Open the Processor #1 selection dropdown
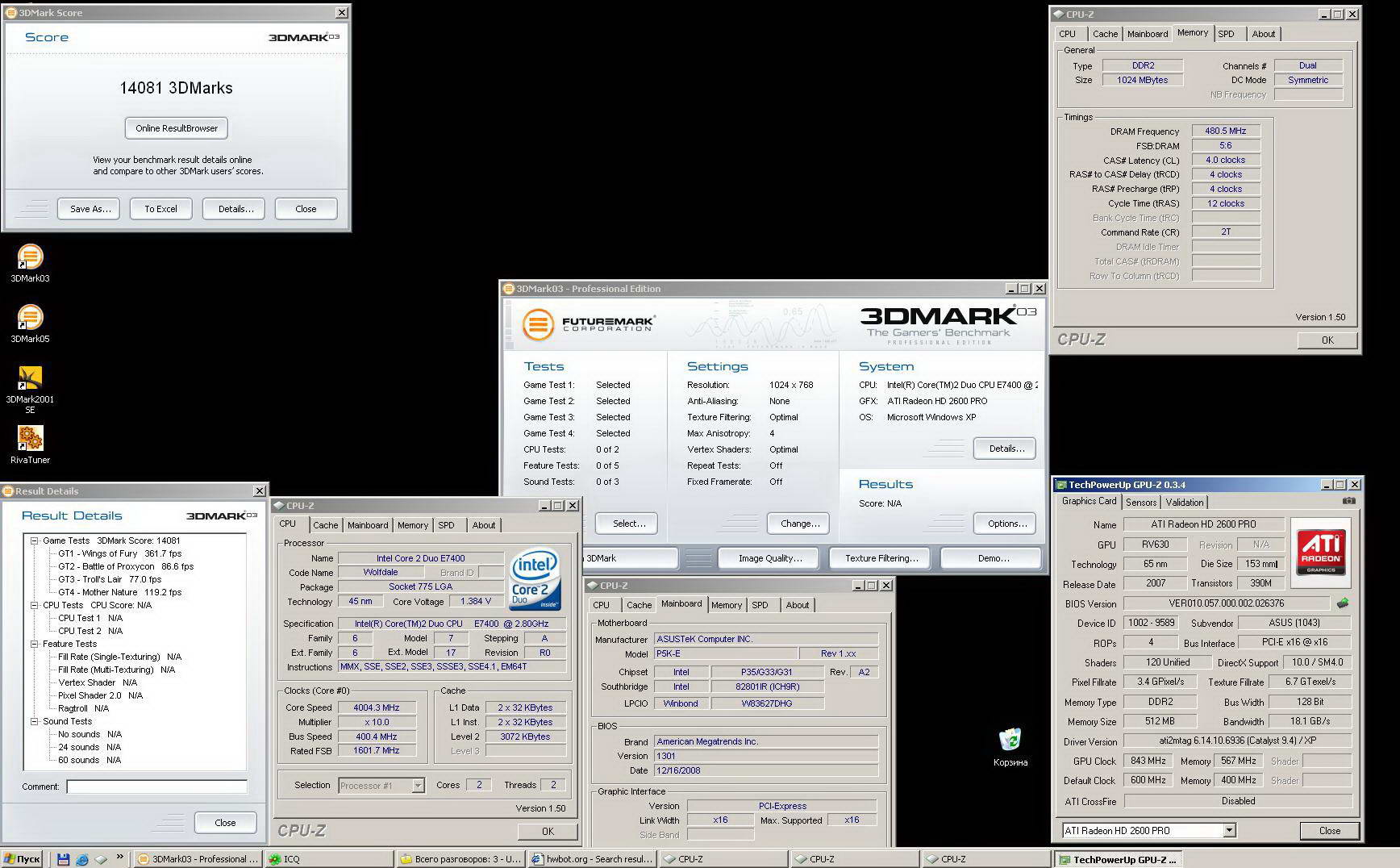Viewport: 1400px width, 868px height. click(418, 785)
